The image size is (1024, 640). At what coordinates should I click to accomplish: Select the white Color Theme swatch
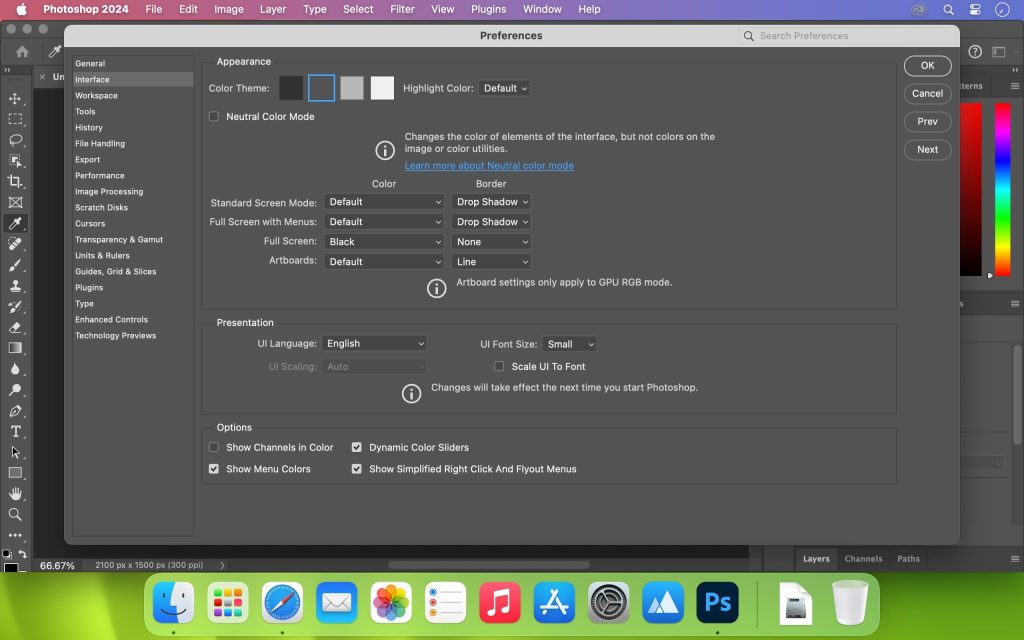382,87
